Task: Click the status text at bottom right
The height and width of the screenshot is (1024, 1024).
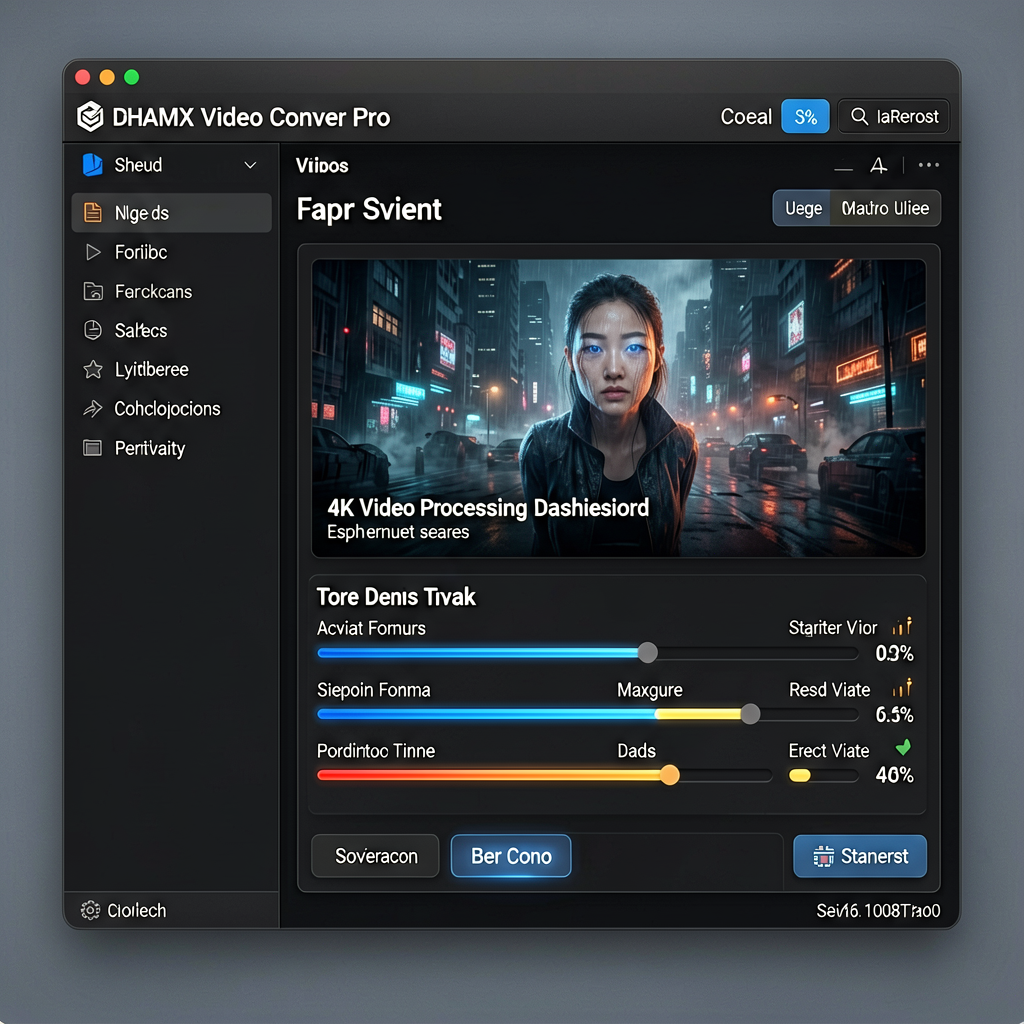Action: pos(878,910)
